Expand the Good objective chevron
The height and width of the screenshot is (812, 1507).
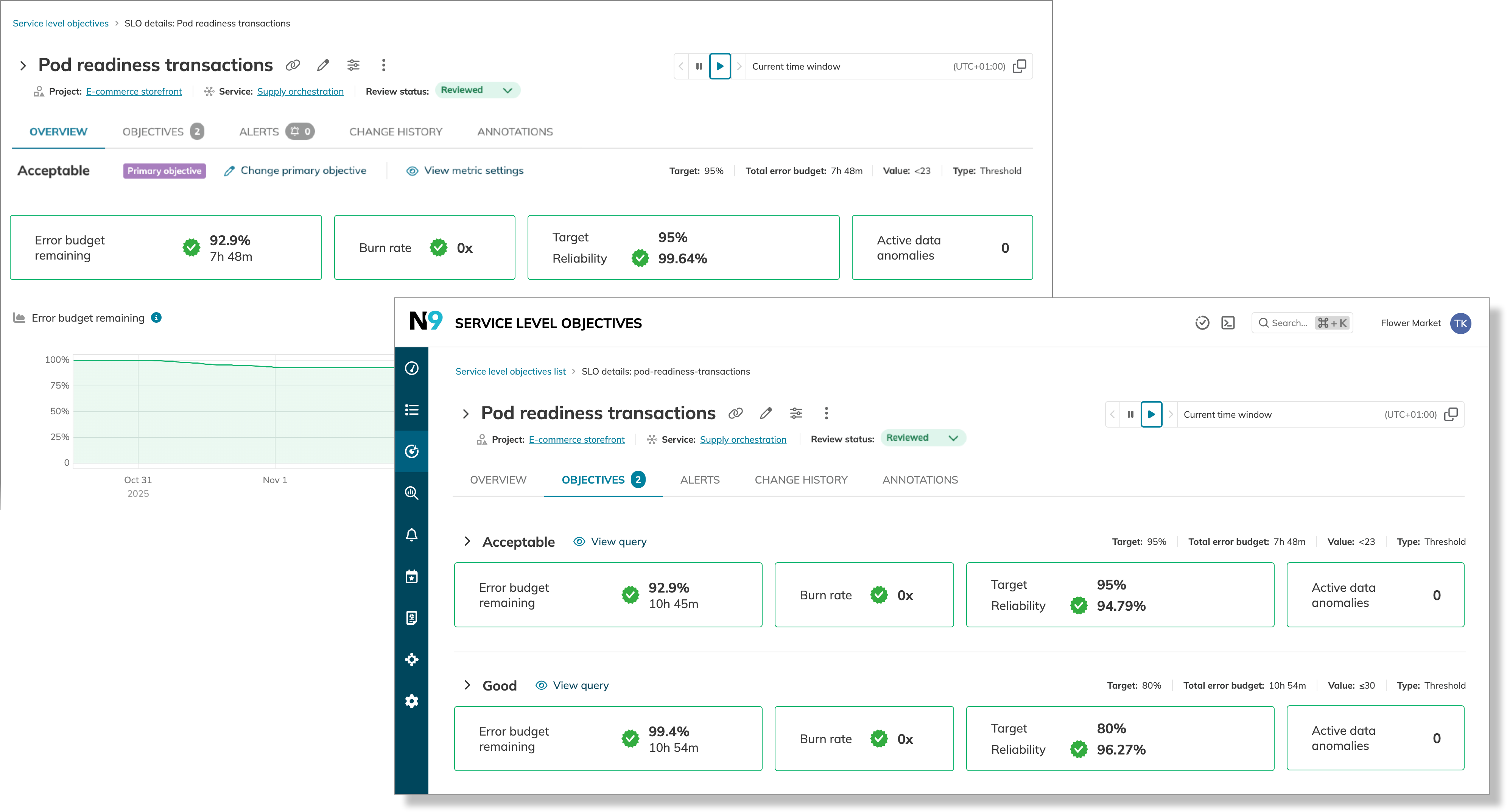(x=467, y=685)
